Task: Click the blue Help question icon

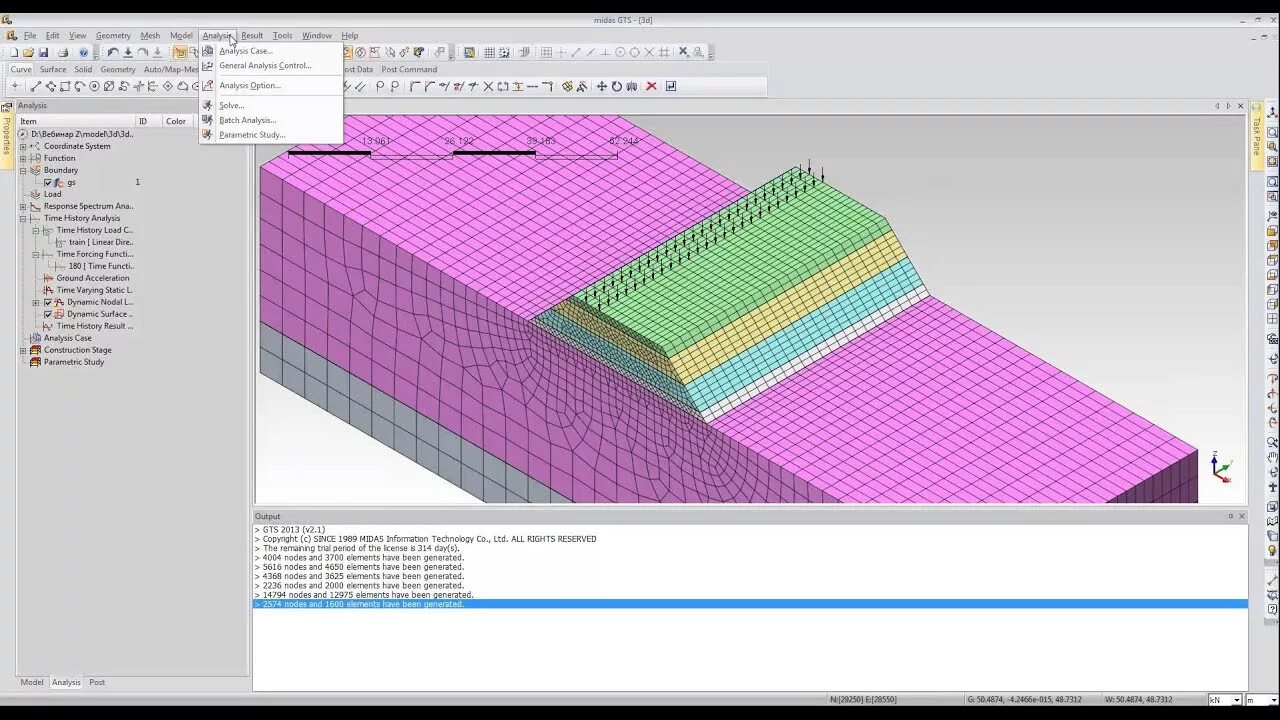Action: pyautogui.click(x=83, y=52)
